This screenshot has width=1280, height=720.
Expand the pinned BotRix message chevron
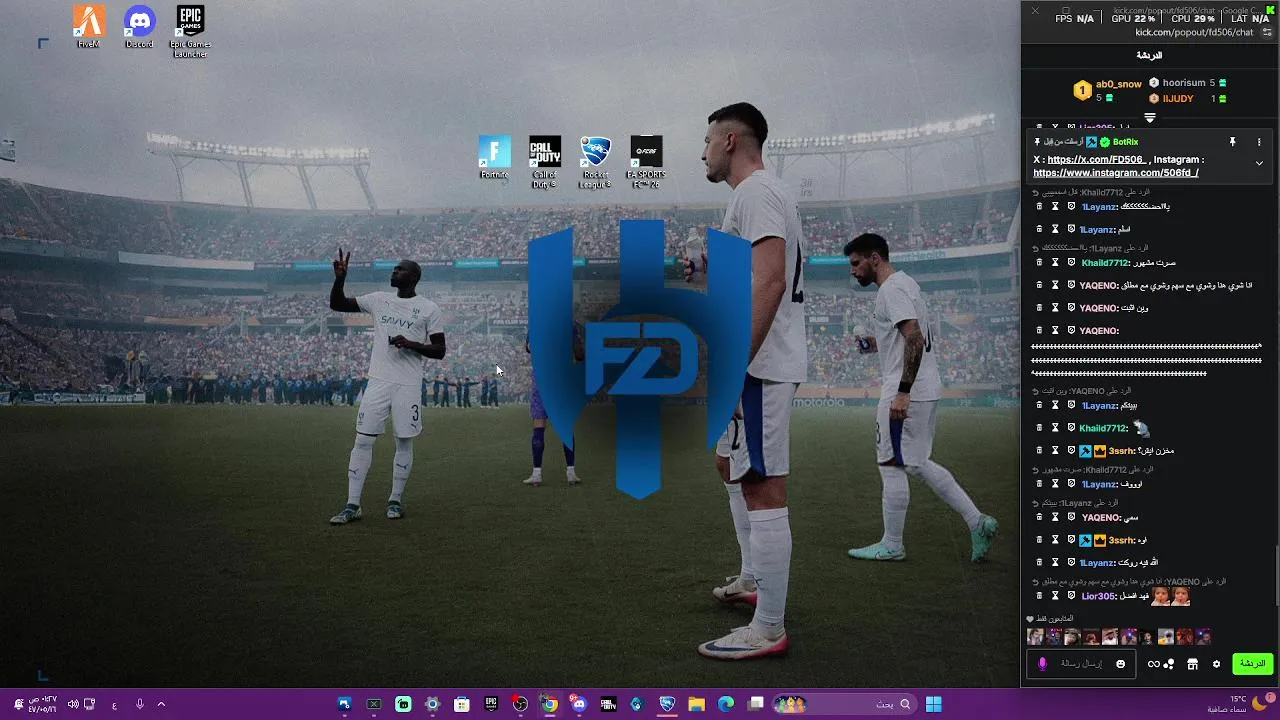[x=1259, y=163]
